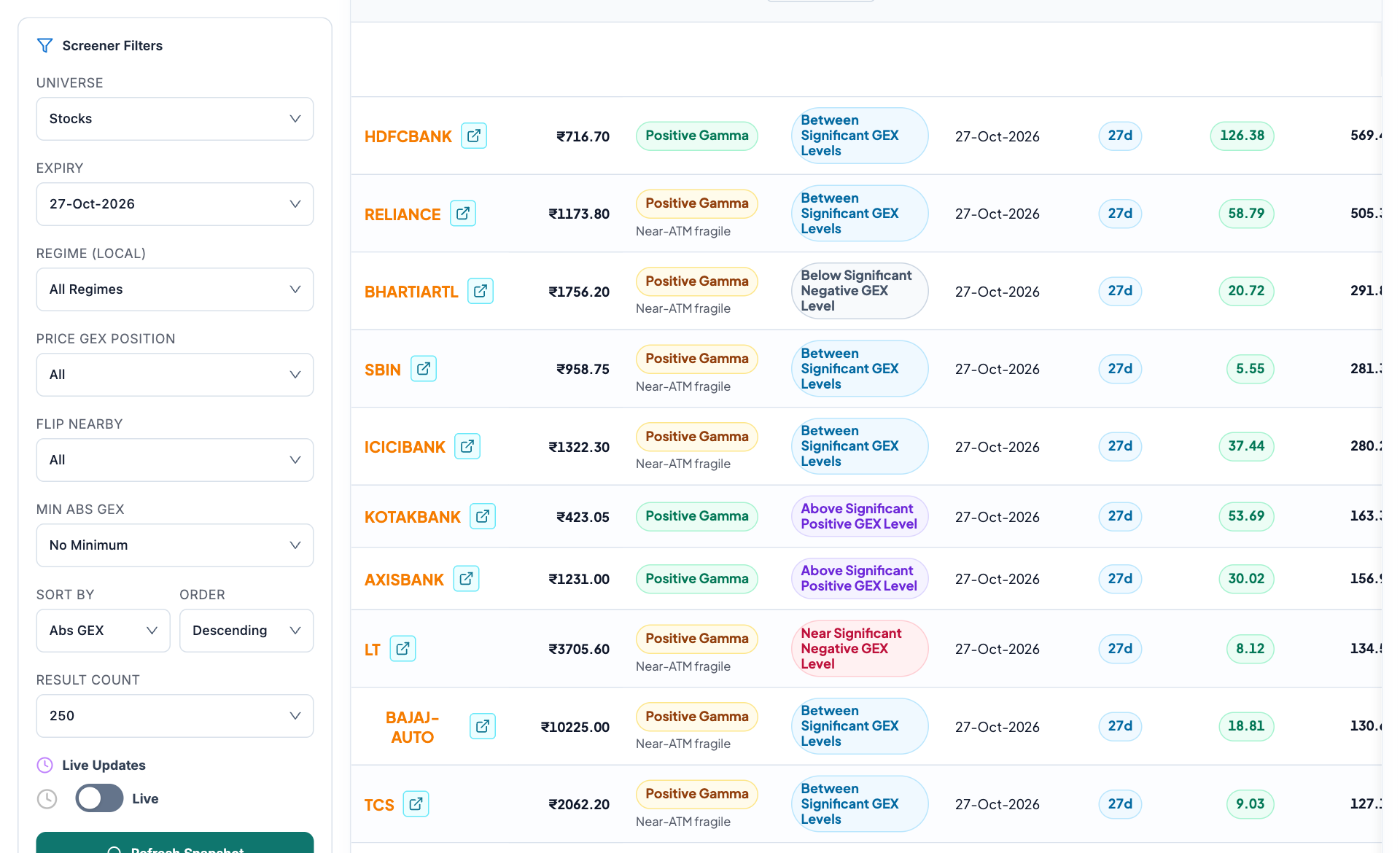The width and height of the screenshot is (1400, 853).
Task: Click the 53.69 value badge
Action: (x=1246, y=516)
